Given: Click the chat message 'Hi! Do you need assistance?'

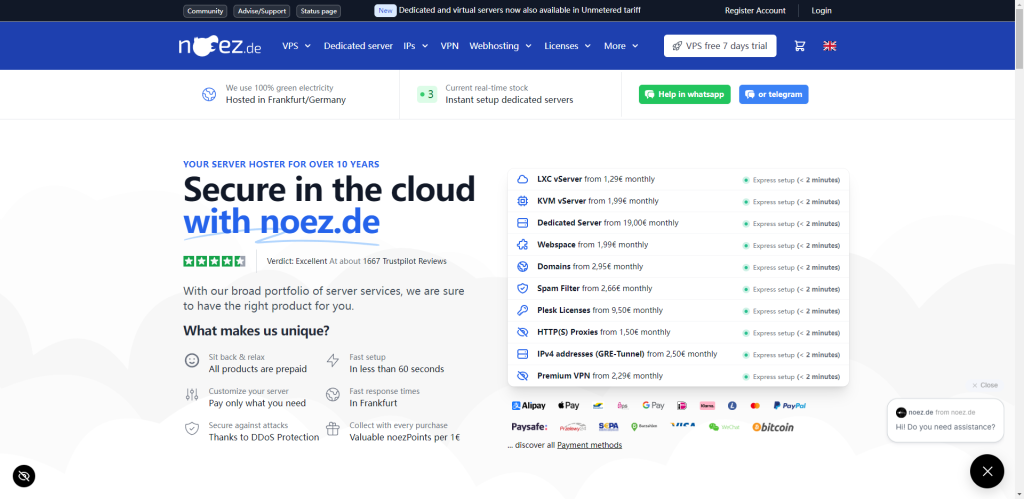Looking at the screenshot, I should [945, 427].
